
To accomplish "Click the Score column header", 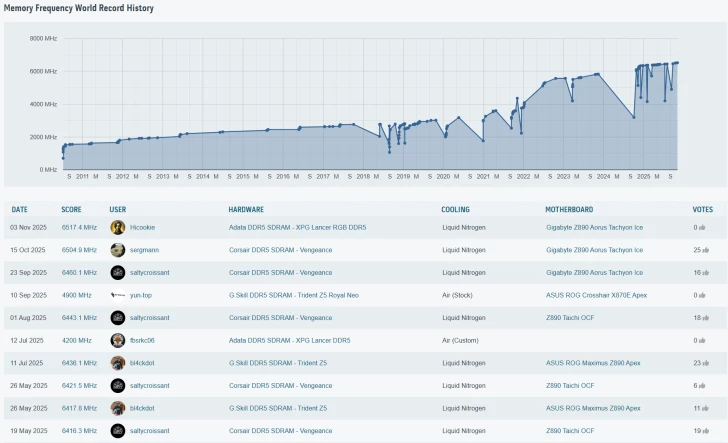I will (71, 210).
